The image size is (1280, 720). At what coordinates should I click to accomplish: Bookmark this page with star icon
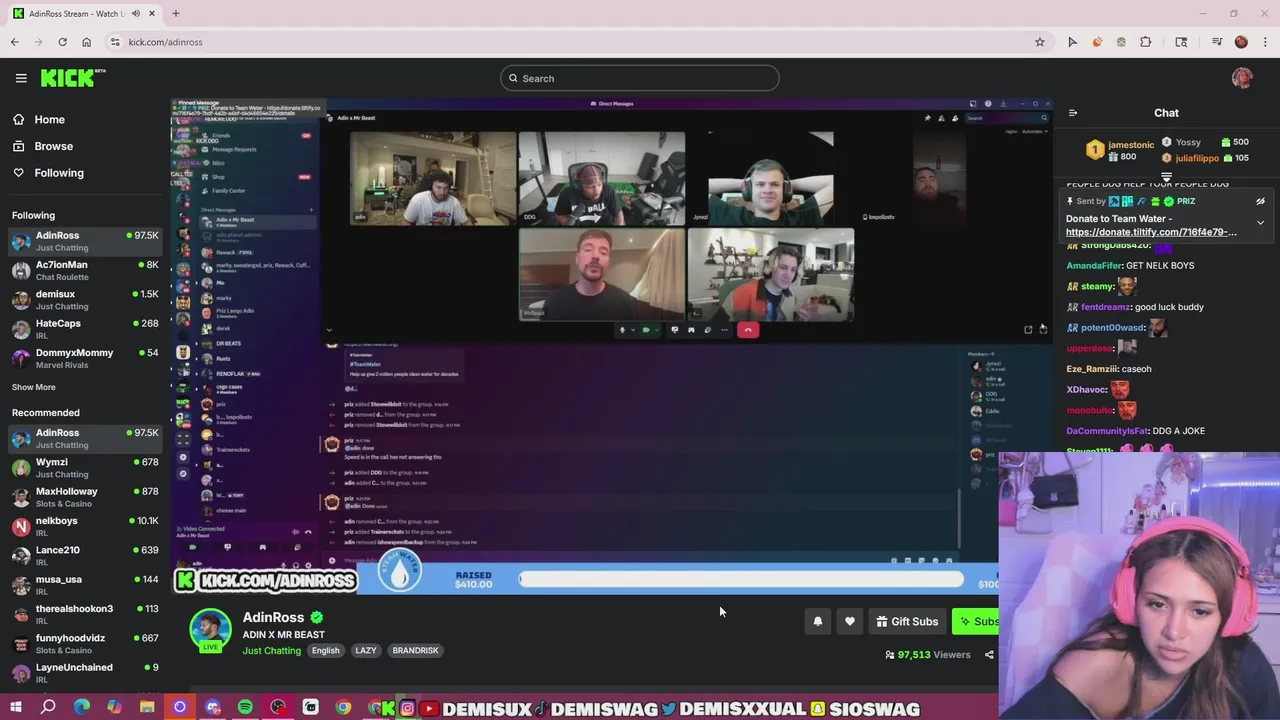pos(1040,42)
